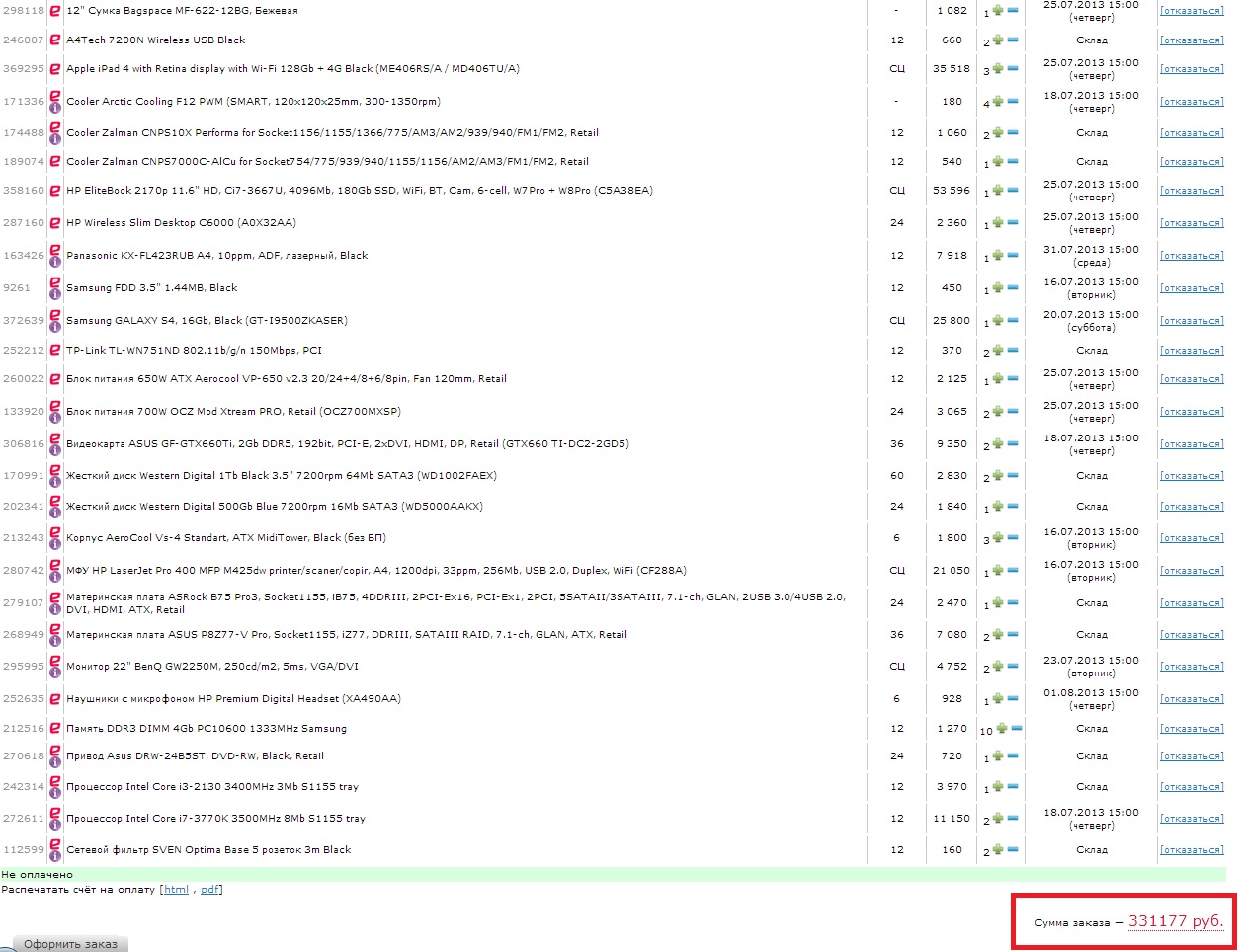This screenshot has height=952, width=1242.
Task: Click отказаться for Процессор Intel Core i3-2130
Action: pyautogui.click(x=1191, y=787)
